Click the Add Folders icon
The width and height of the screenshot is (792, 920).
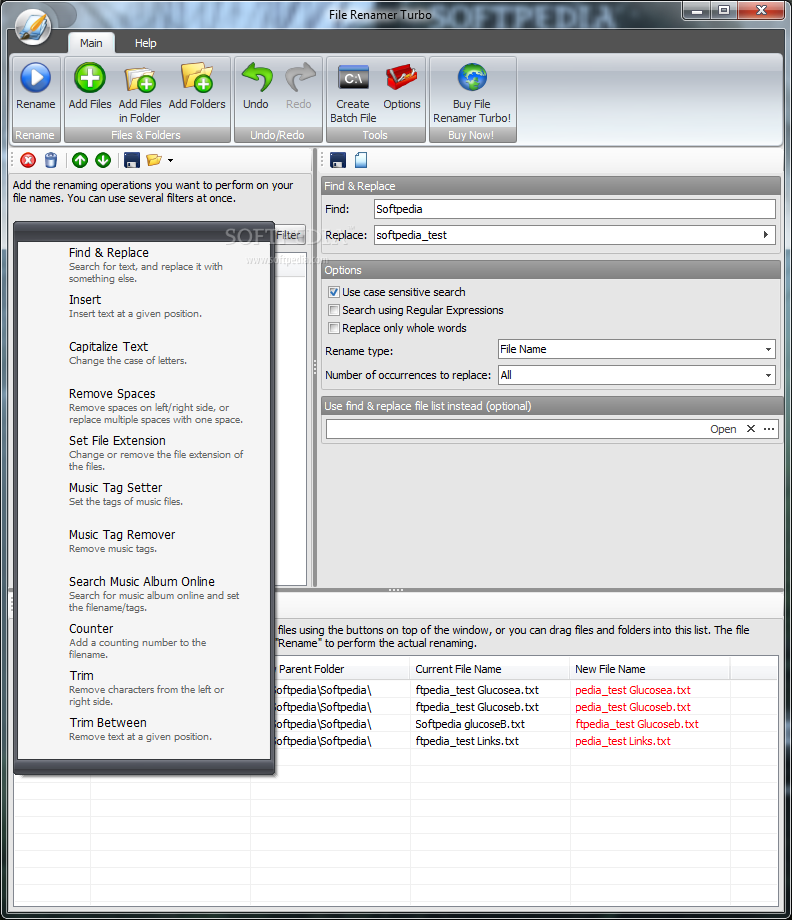pos(197,77)
